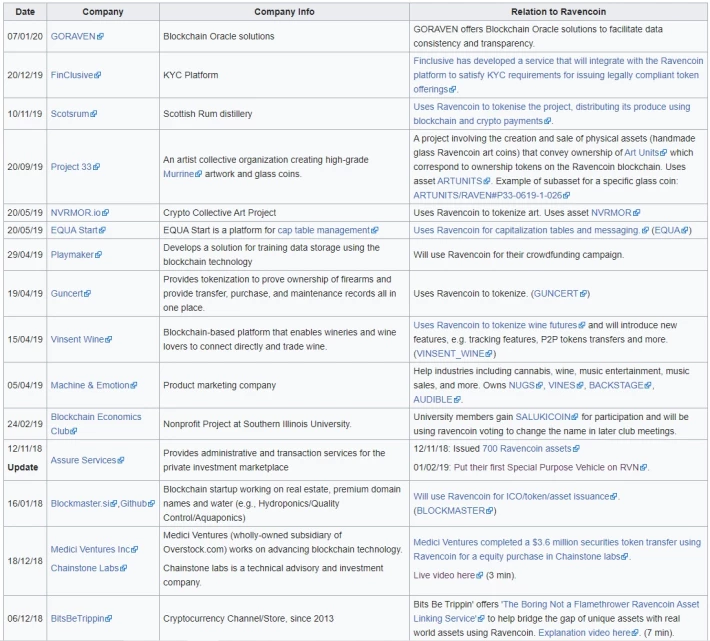
Task: Open the ARTUNITS asset link
Action: pyautogui.click(x=464, y=181)
